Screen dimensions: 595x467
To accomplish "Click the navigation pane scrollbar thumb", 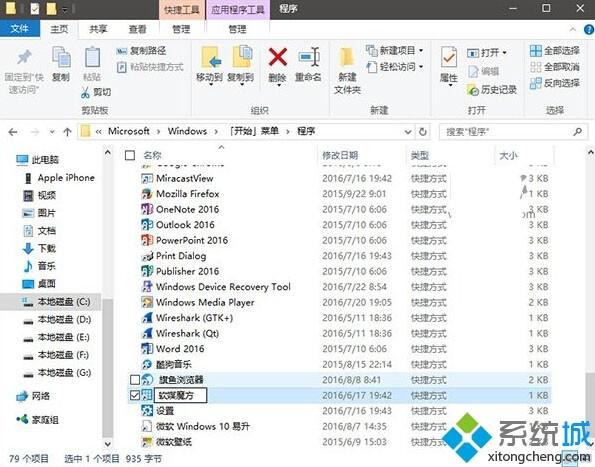I will coord(108,368).
